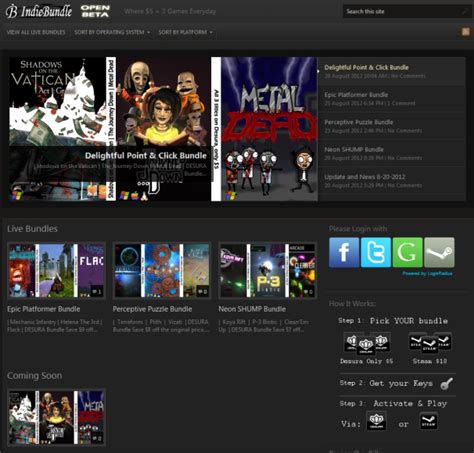Open the Perceptive Puzzle Bundle thumbnail
Screen dimensions: 474x453
coord(162,270)
